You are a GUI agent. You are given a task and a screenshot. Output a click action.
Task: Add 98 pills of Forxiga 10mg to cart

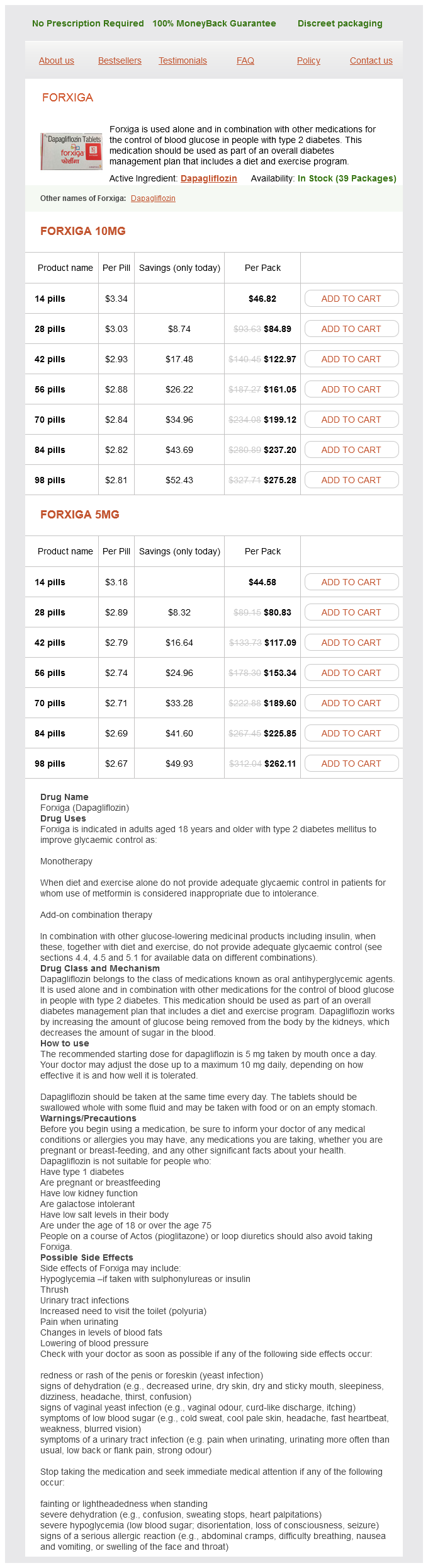[351, 480]
